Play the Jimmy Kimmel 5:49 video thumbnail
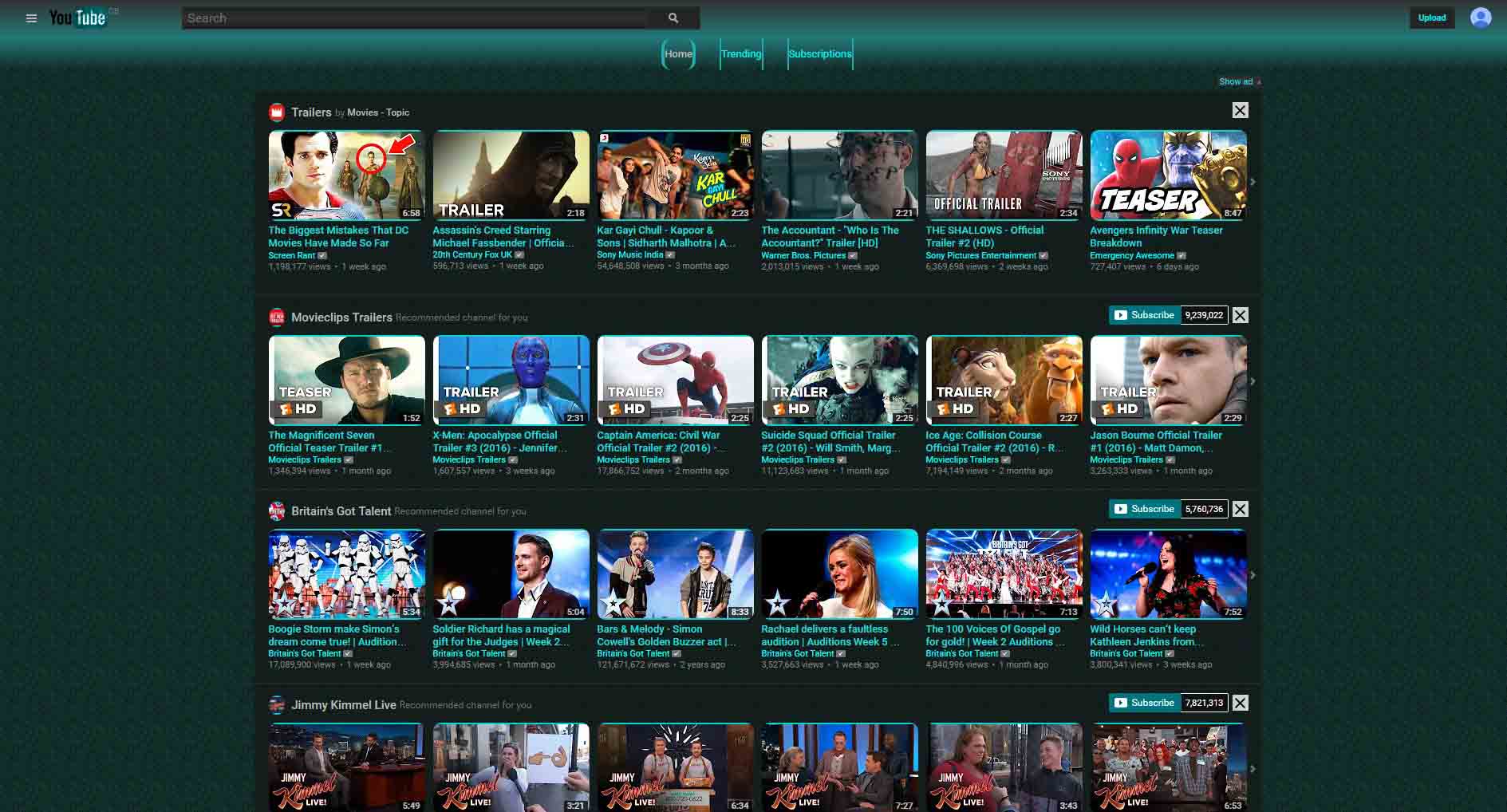1507x812 pixels. click(x=346, y=768)
